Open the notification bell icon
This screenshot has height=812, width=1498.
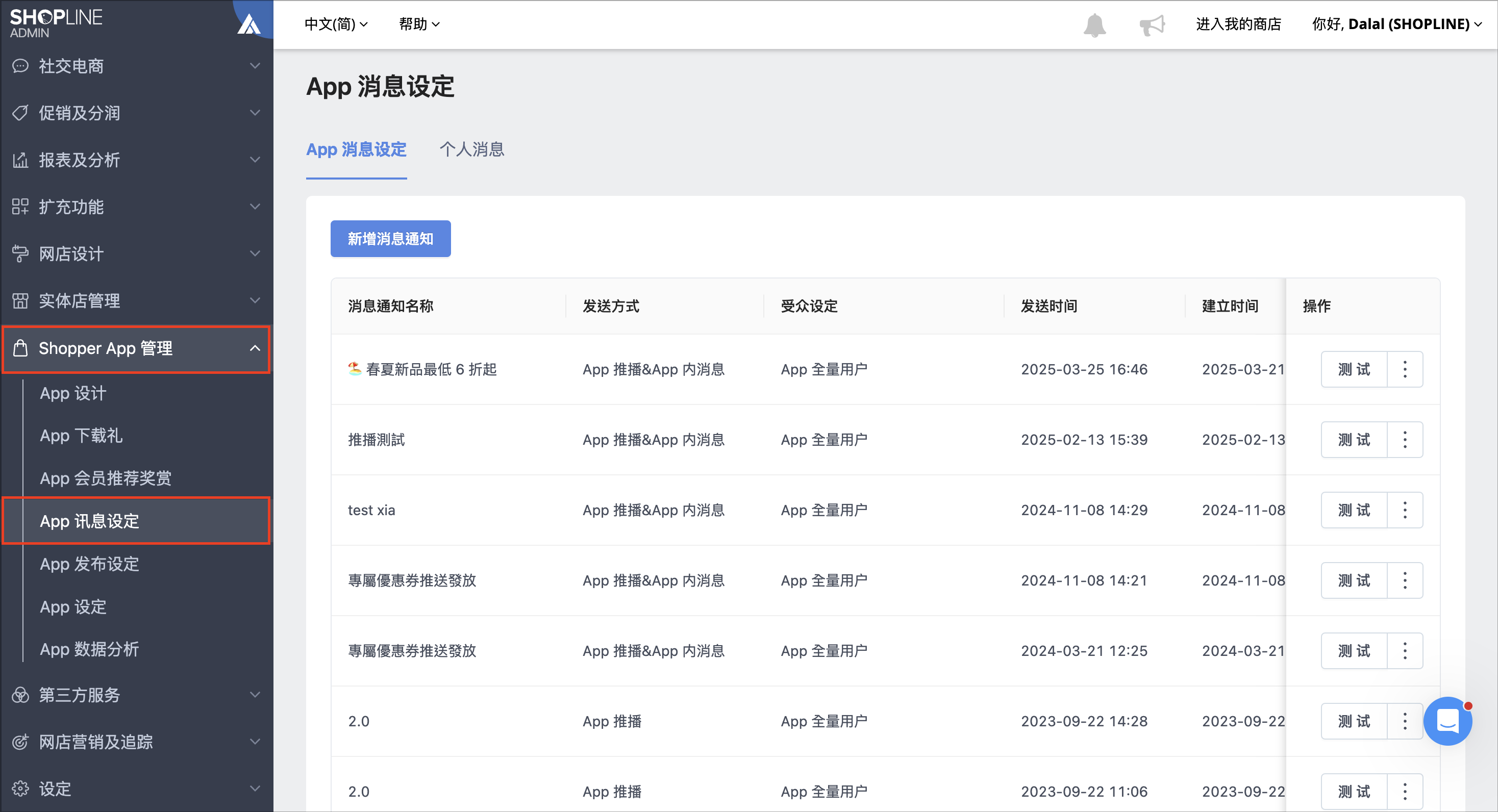point(1094,24)
